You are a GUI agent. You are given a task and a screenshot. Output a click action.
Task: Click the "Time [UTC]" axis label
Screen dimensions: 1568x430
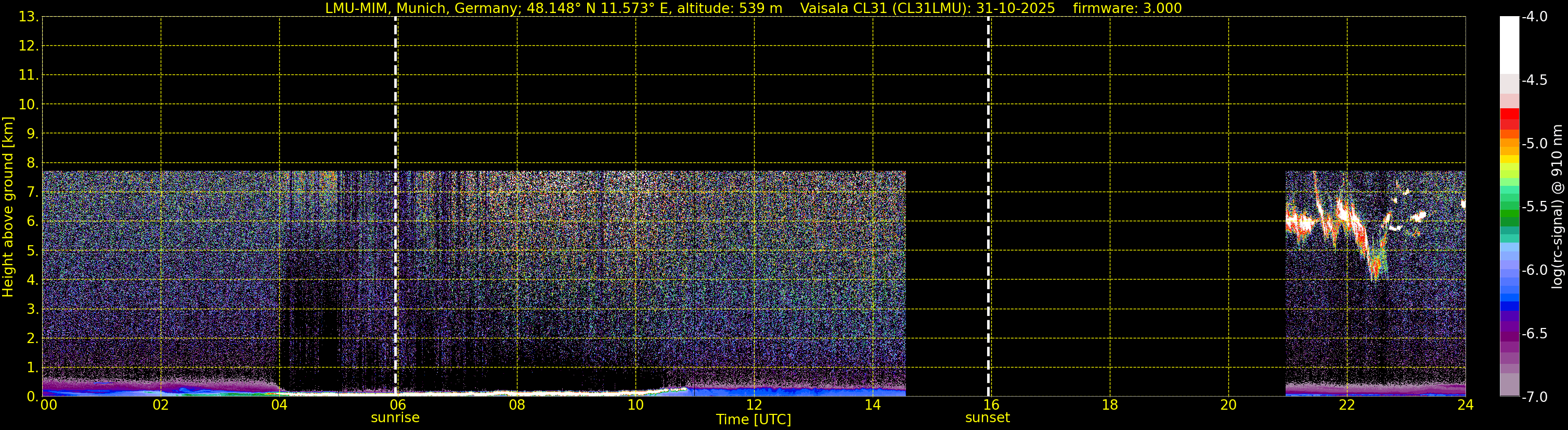[x=753, y=420]
